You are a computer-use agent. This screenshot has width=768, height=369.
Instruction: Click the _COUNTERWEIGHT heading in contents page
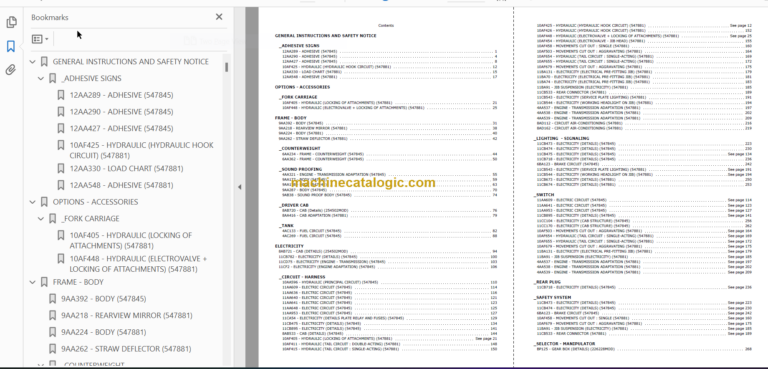(300, 148)
